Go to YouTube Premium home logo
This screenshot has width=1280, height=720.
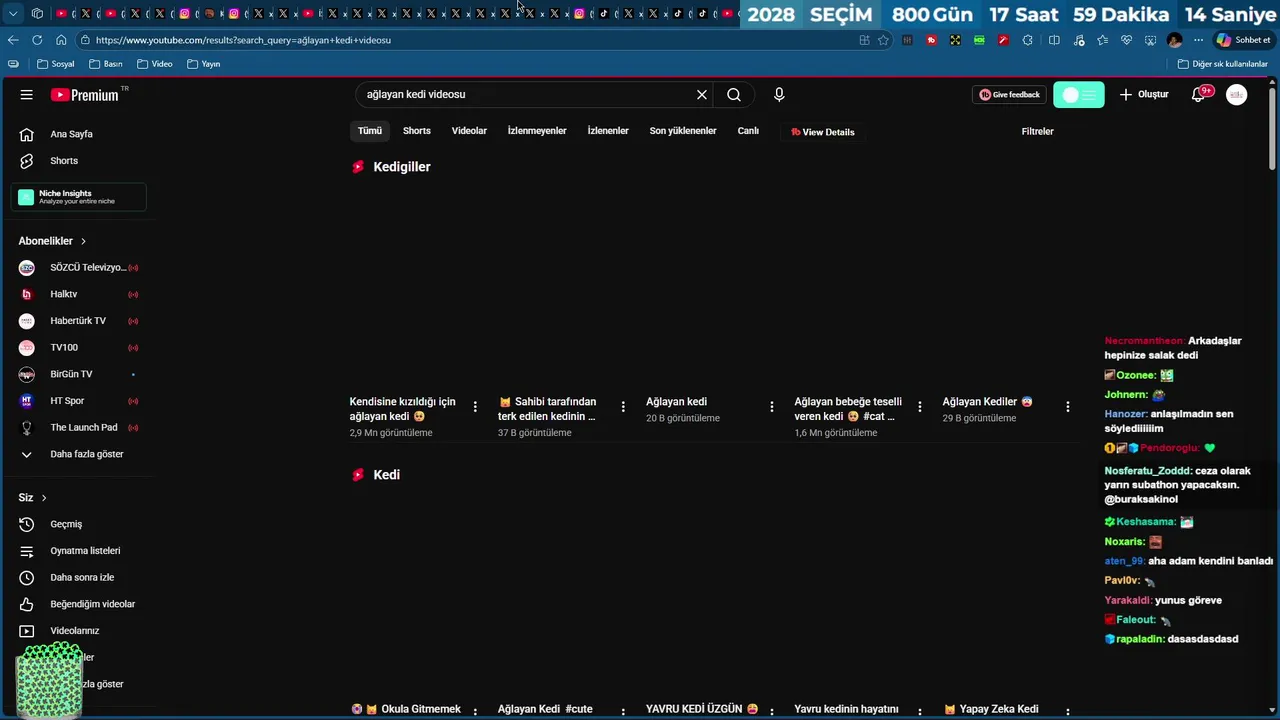coord(85,94)
